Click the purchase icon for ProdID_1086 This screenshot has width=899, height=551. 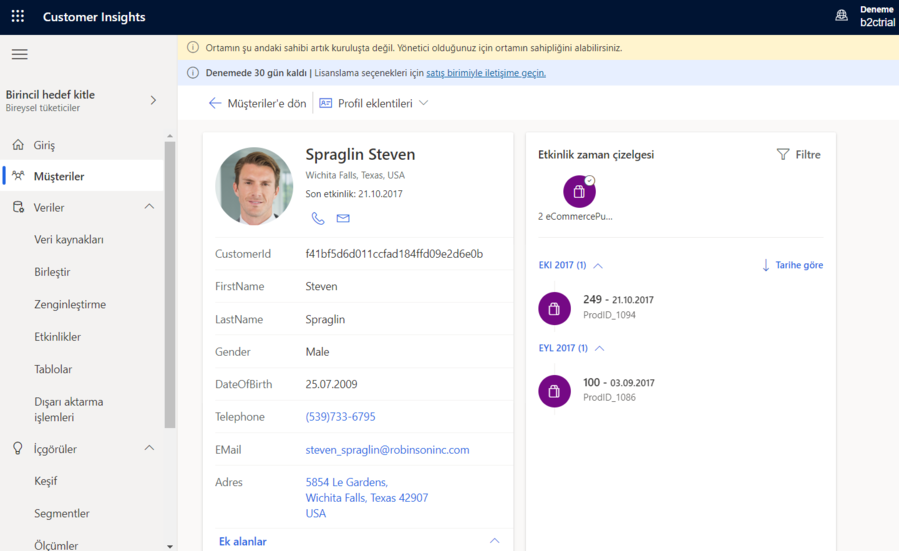554,391
